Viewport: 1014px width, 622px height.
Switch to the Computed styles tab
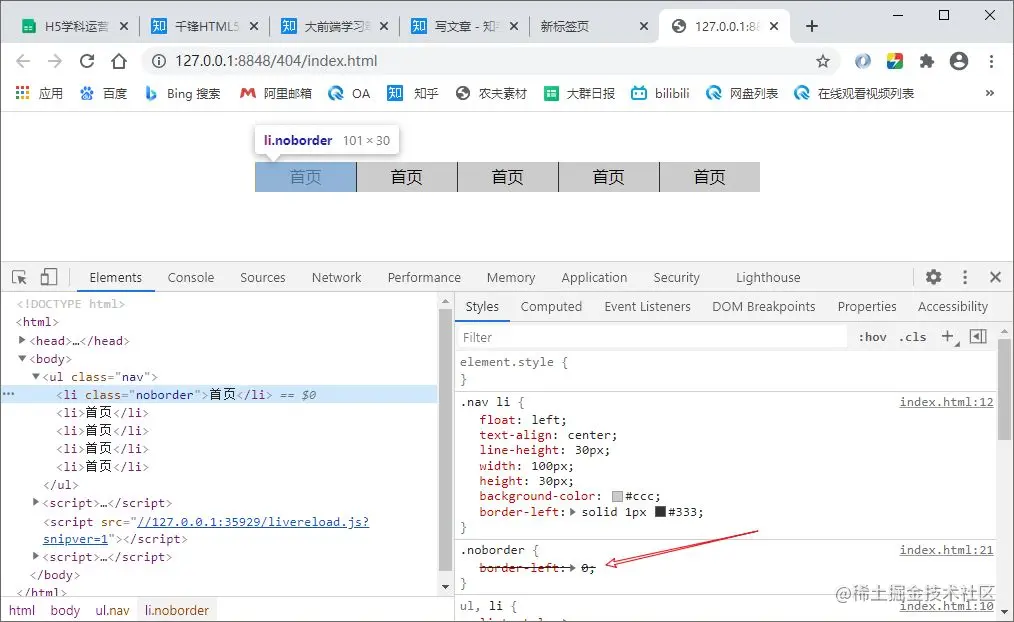(551, 306)
